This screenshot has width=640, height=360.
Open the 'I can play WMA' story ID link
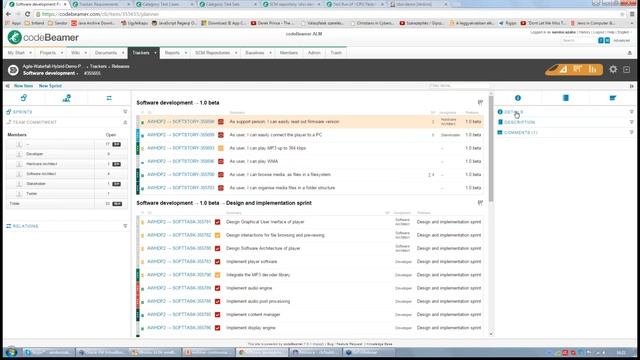click(181, 161)
